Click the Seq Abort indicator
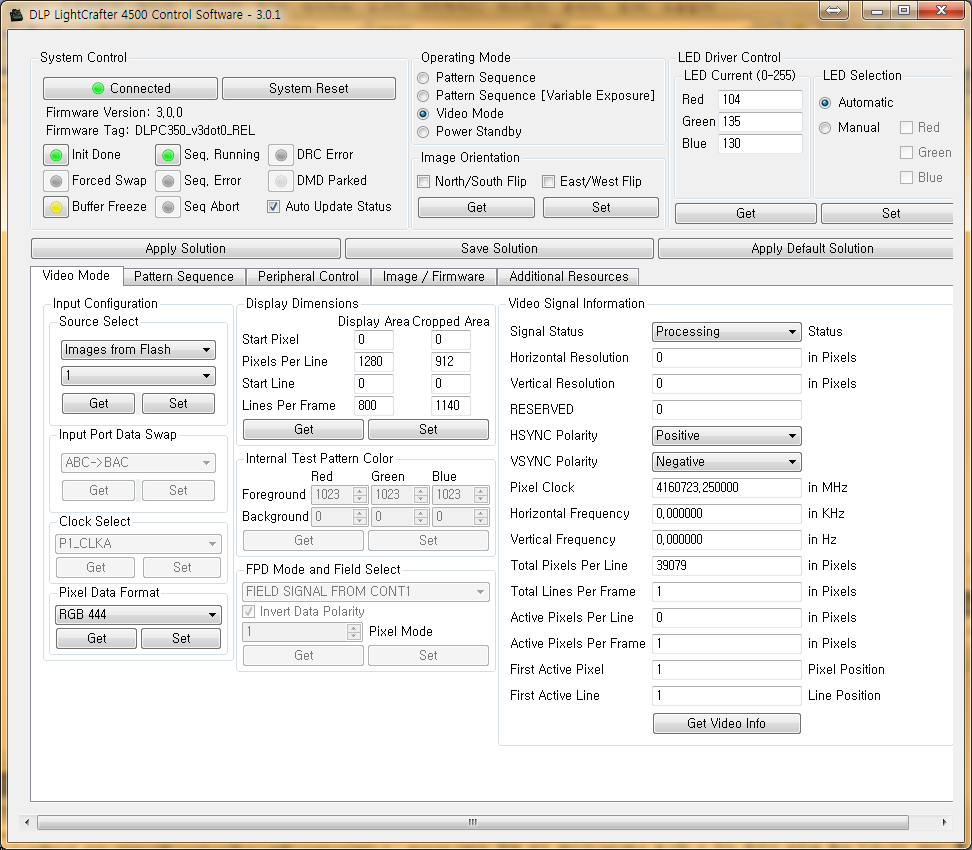Screen dimensions: 972x850 167,207
